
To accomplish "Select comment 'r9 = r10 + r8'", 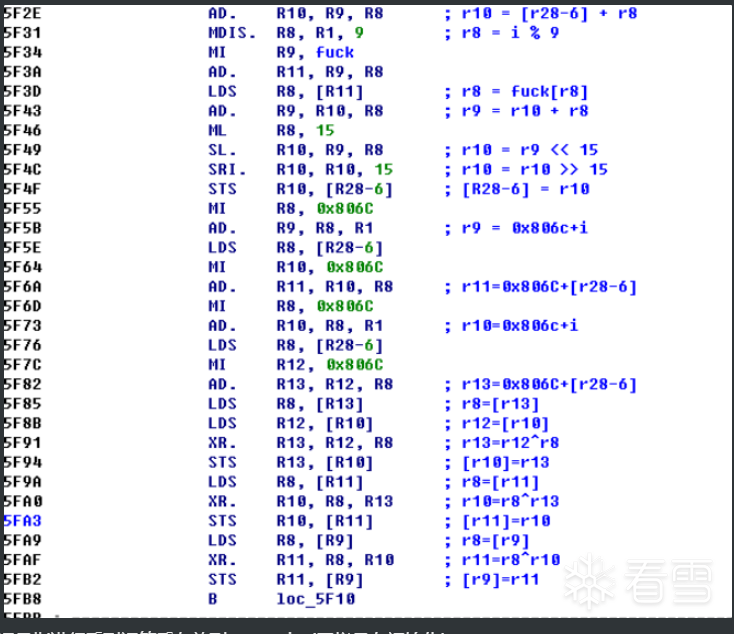I will pos(525,111).
